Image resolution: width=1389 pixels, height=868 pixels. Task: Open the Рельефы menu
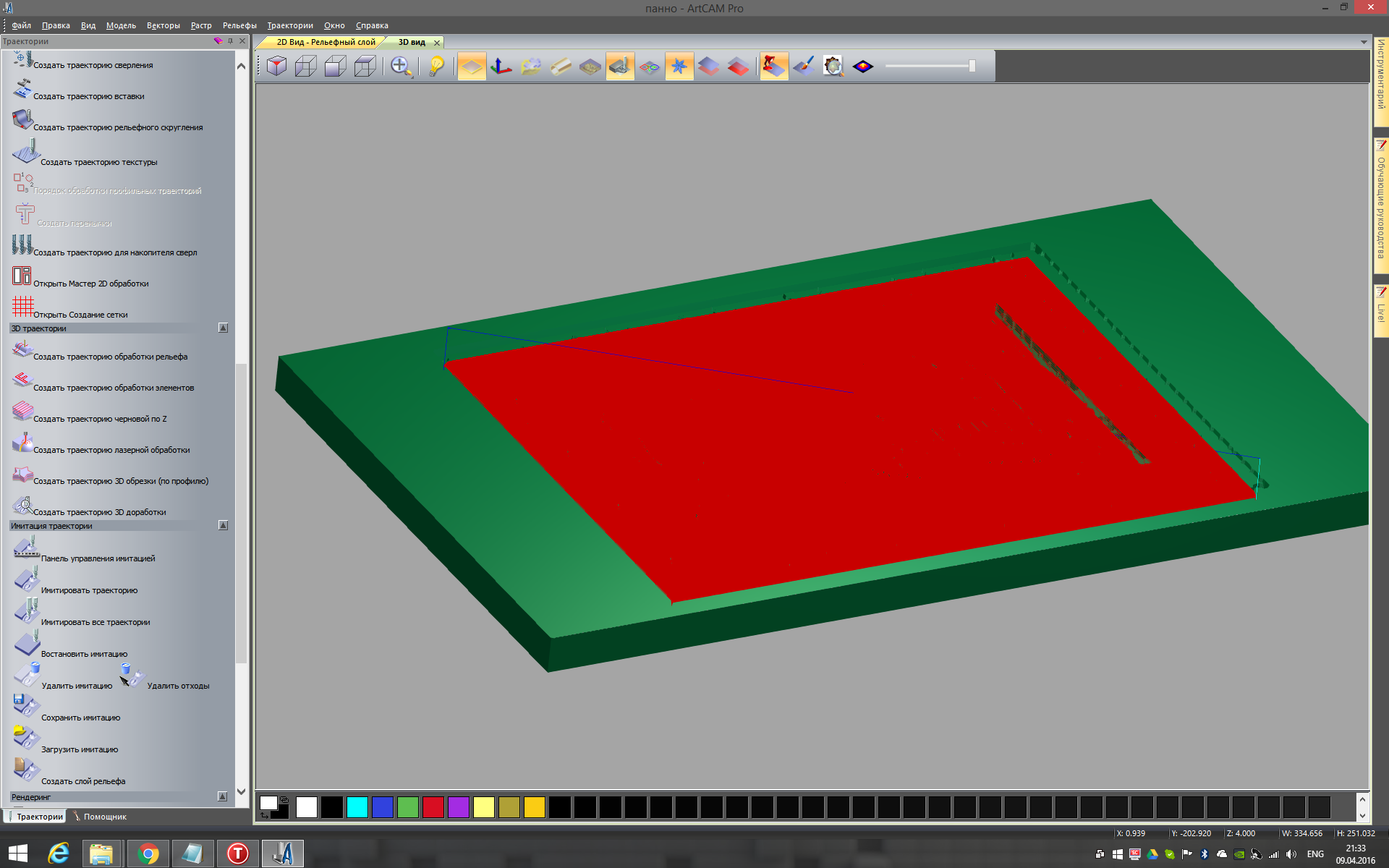pyautogui.click(x=239, y=25)
